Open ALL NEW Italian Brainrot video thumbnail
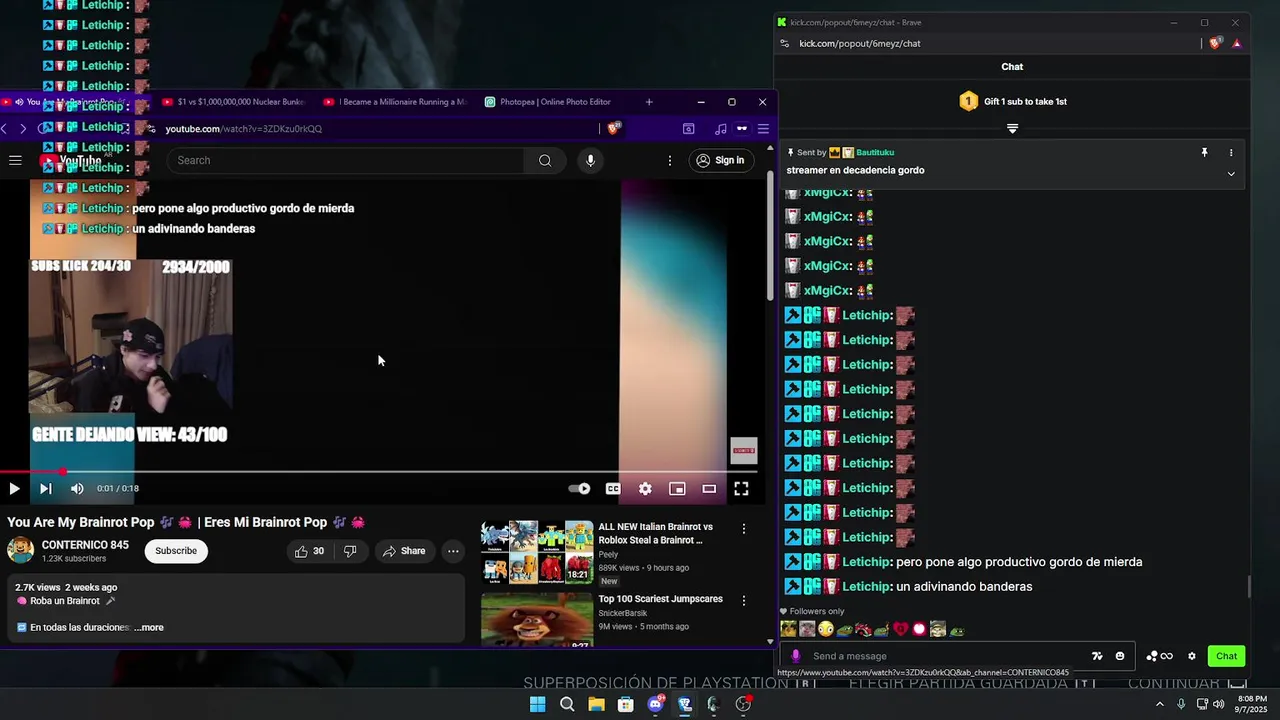 point(537,551)
